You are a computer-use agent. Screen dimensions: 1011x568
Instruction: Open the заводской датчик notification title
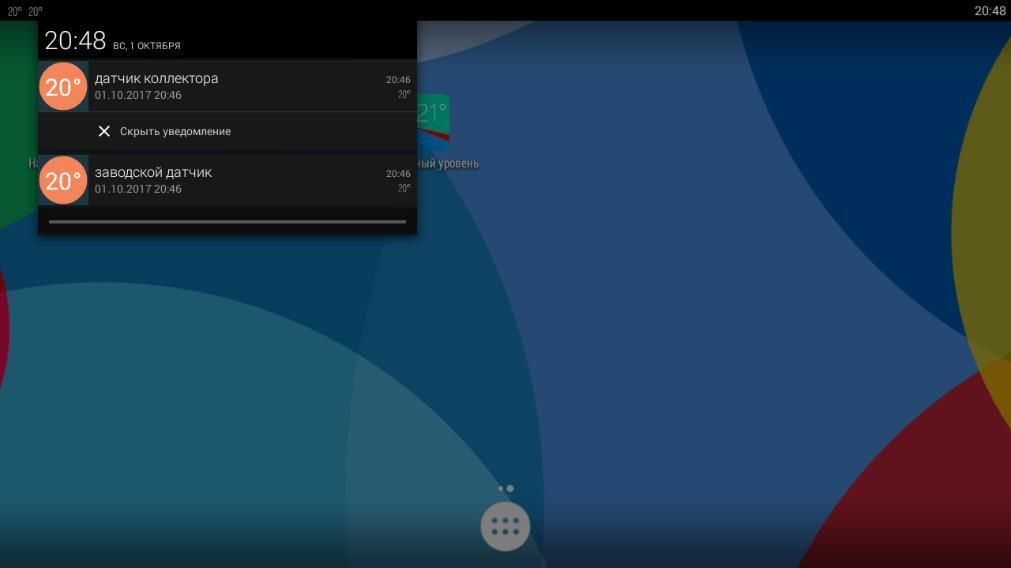153,173
